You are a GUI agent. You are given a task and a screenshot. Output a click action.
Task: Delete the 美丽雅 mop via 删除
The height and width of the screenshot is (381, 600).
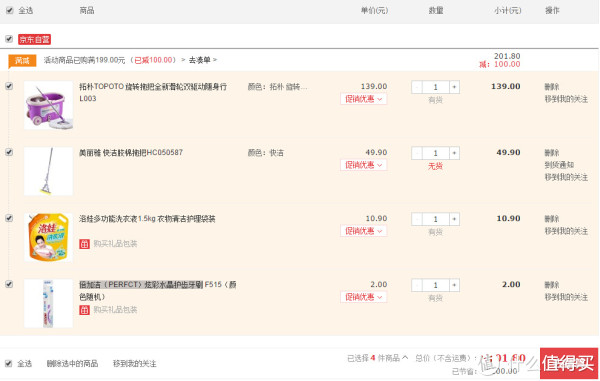(x=552, y=153)
